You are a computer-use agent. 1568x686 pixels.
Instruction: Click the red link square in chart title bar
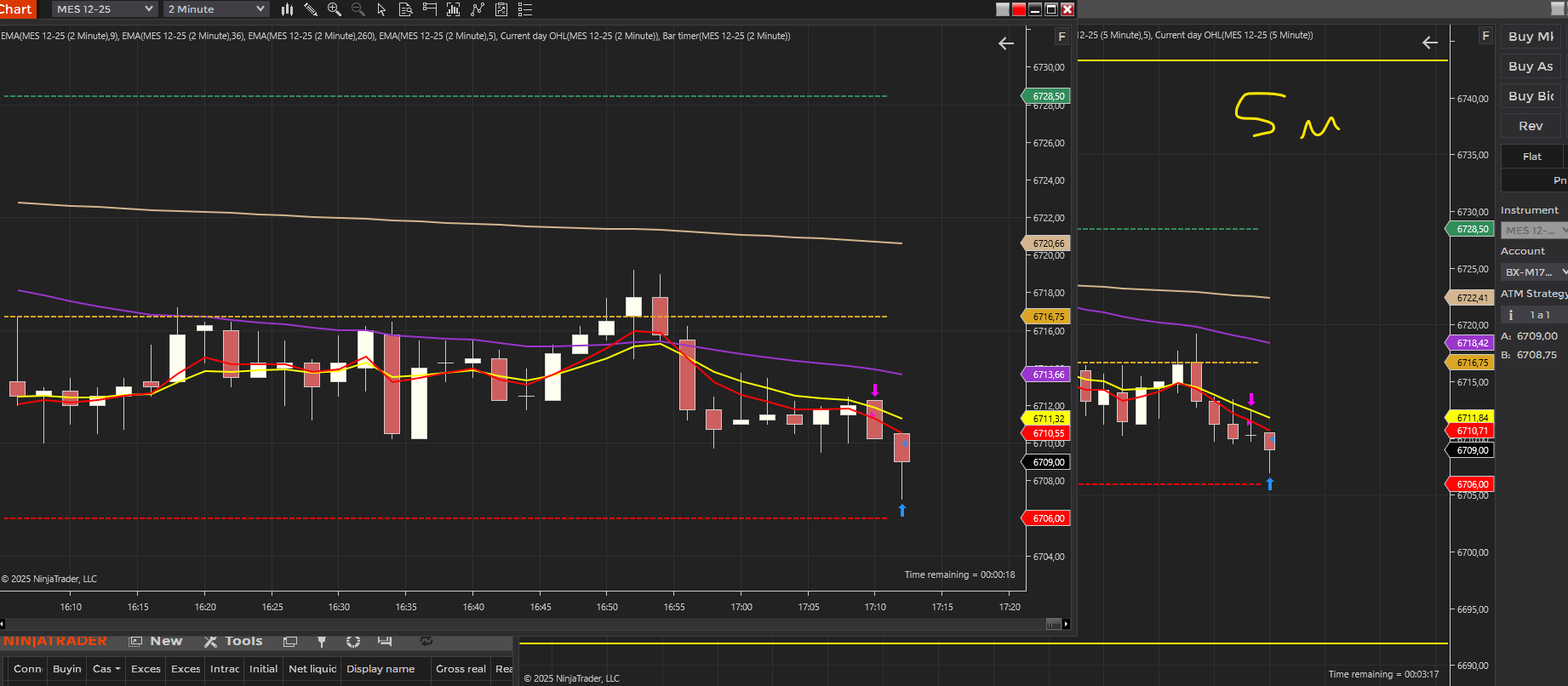coord(1019,9)
